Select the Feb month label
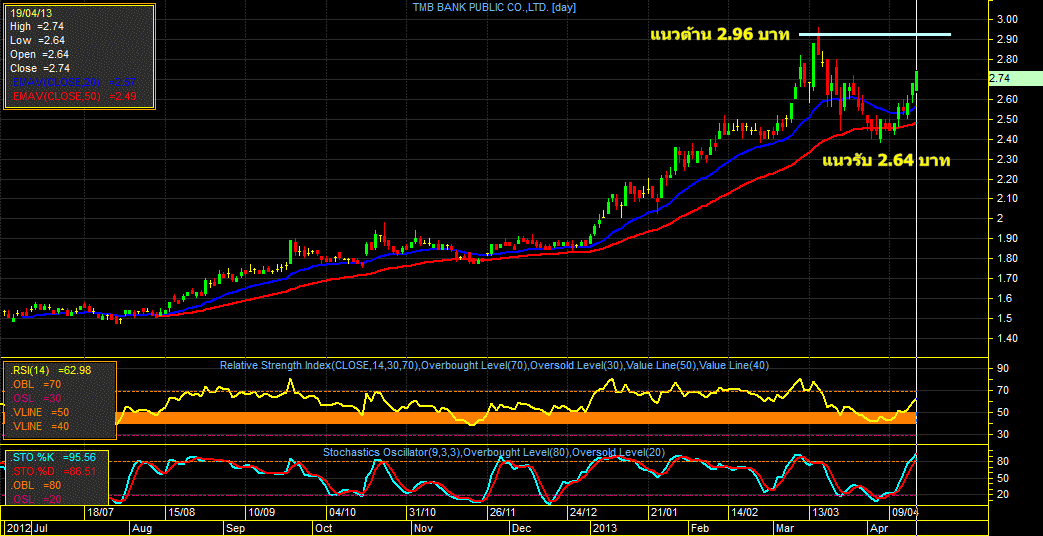1043x536 pixels. pos(700,528)
